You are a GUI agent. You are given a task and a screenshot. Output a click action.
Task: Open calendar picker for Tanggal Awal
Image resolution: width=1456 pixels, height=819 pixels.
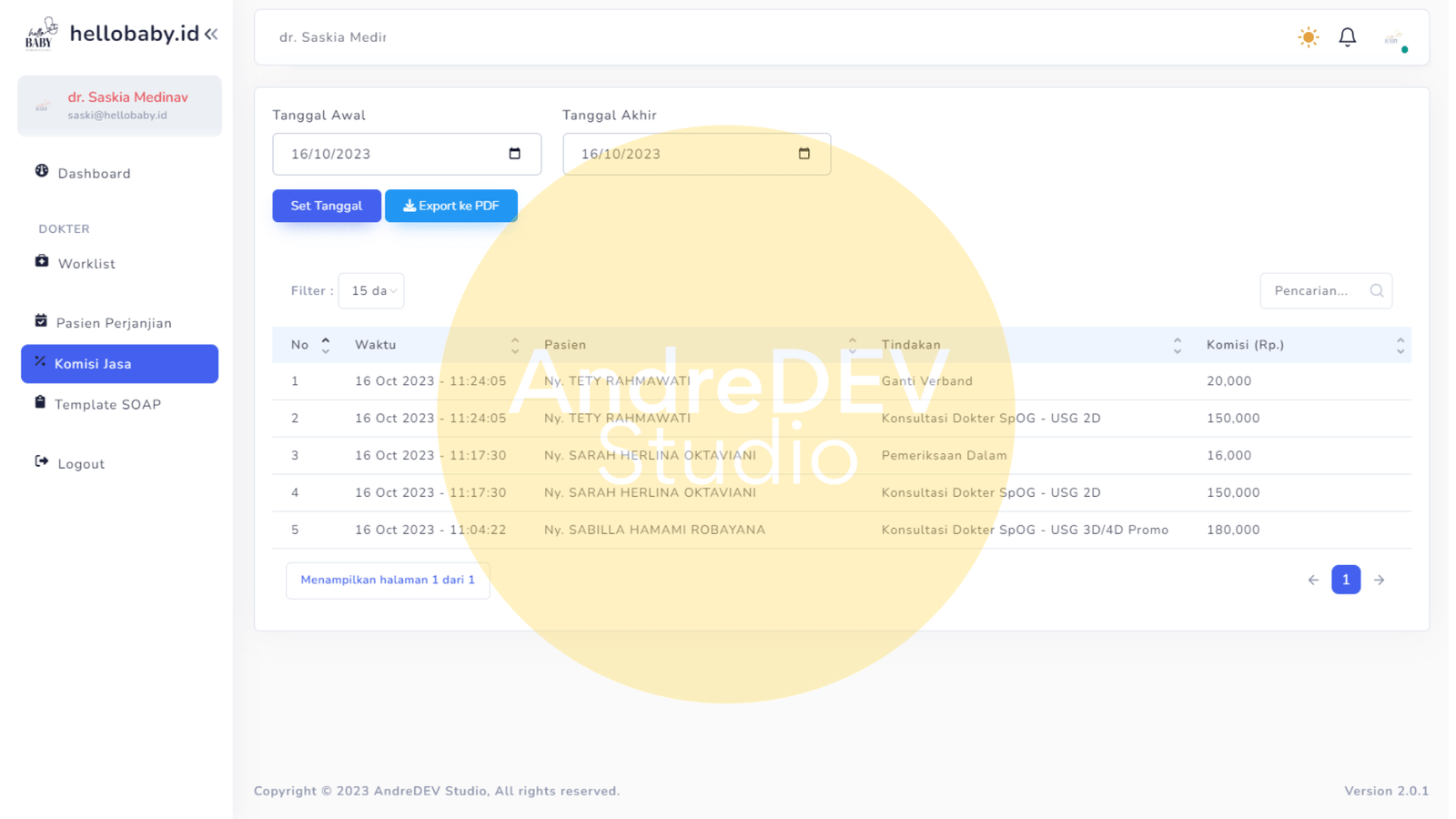514,154
